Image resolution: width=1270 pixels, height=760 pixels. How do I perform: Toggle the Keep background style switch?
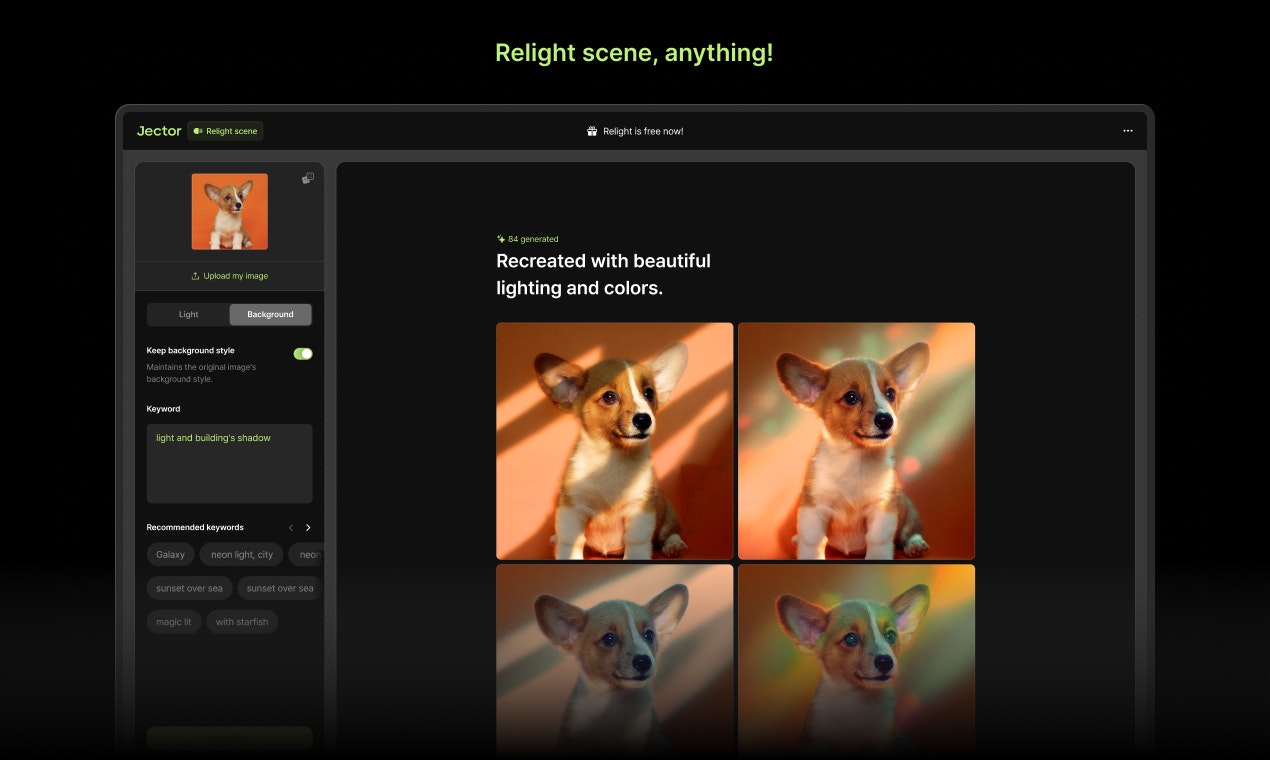point(303,353)
